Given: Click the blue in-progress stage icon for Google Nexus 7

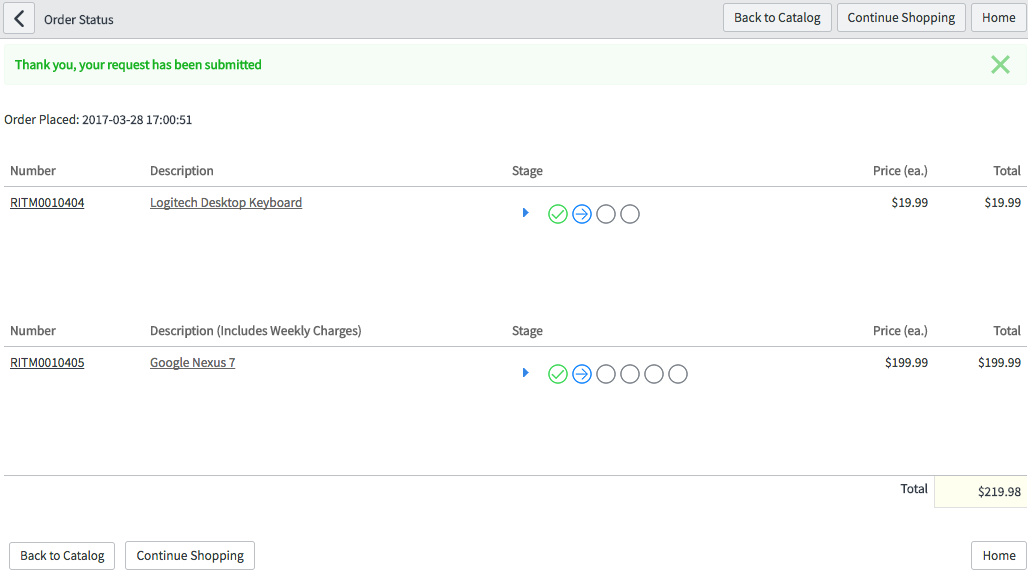Looking at the screenshot, I should 582,374.
